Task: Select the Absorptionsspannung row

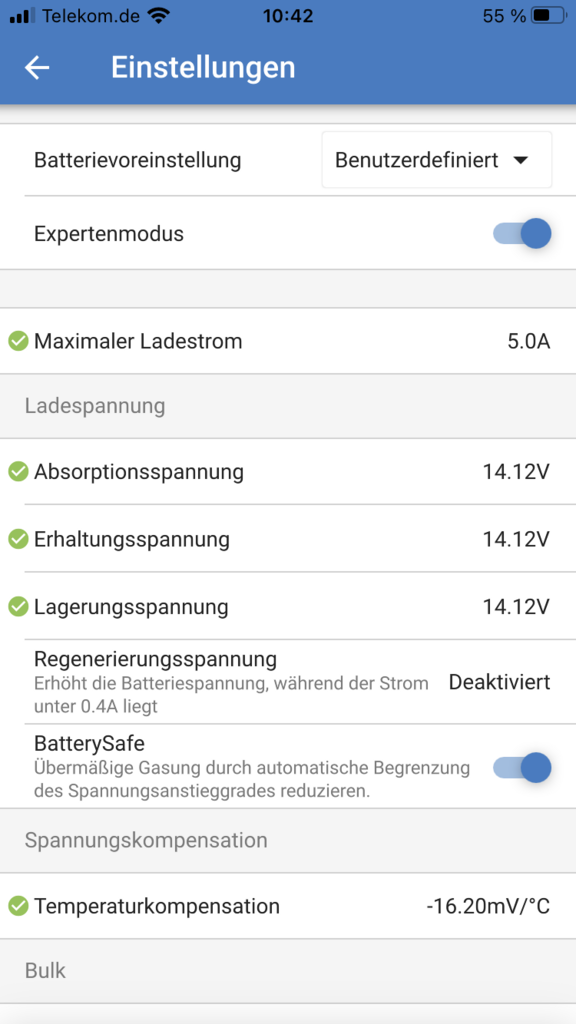Action: tap(288, 471)
